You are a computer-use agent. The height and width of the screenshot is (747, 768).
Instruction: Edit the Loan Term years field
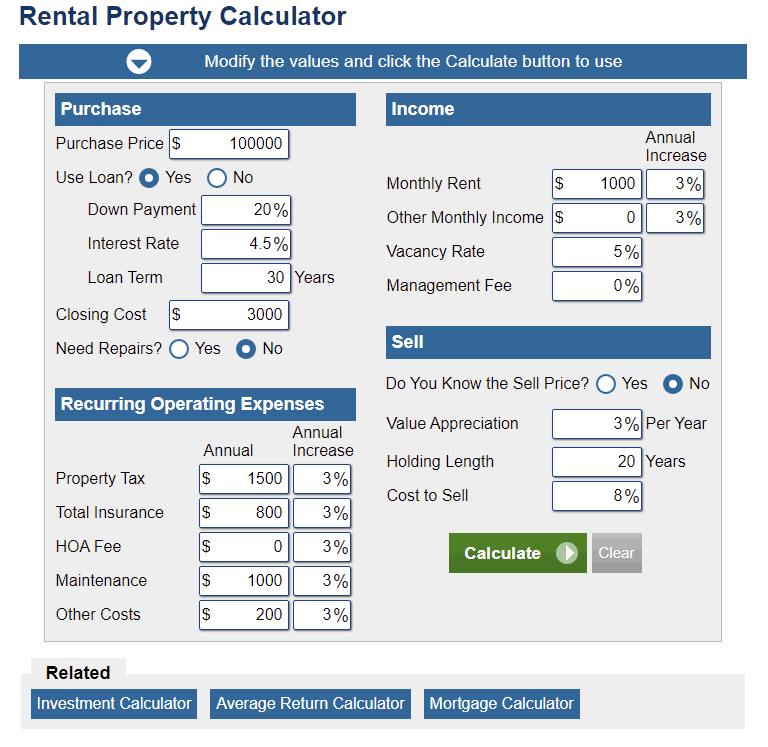coord(245,278)
